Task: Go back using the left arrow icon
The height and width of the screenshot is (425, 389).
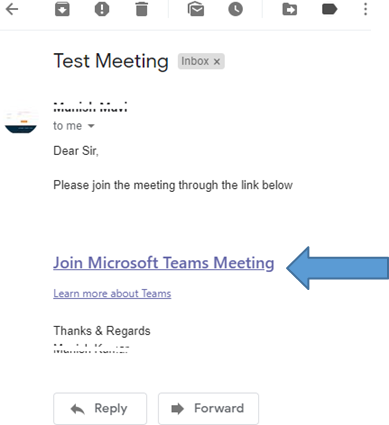Action: coord(12,9)
